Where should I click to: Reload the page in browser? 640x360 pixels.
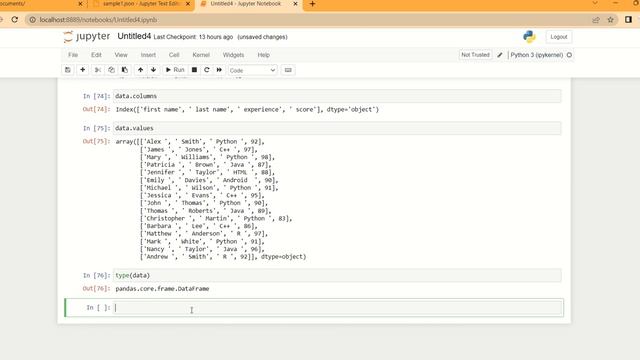15,20
